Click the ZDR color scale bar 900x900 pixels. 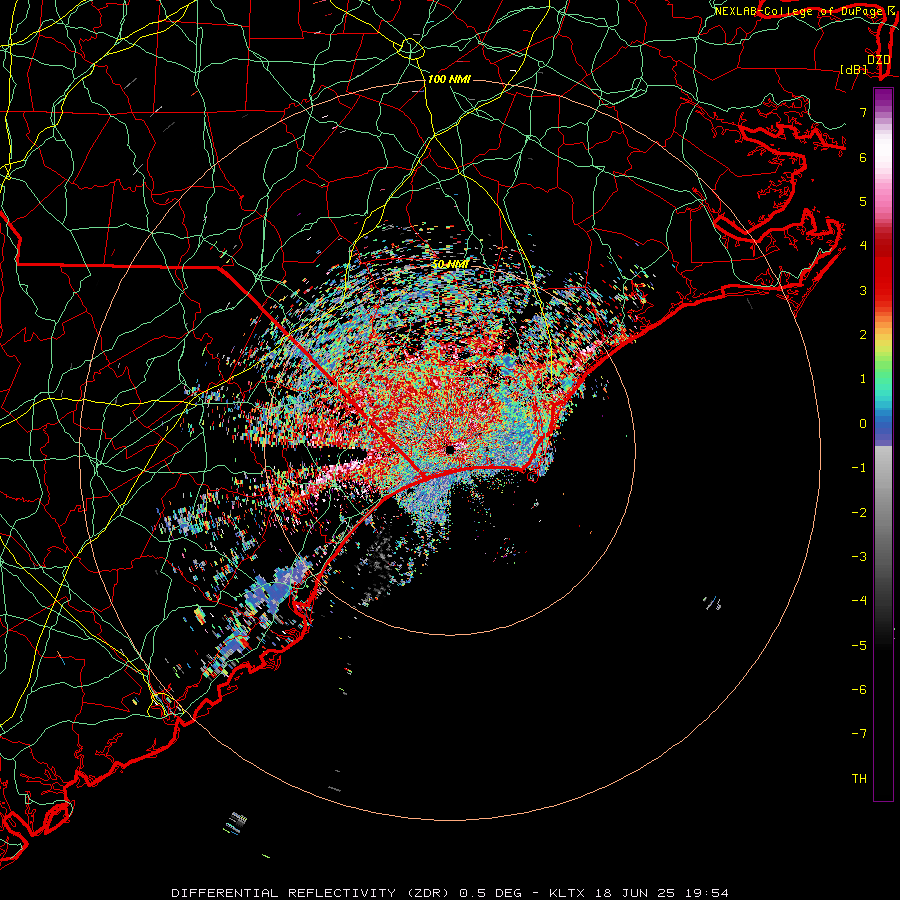(x=883, y=444)
